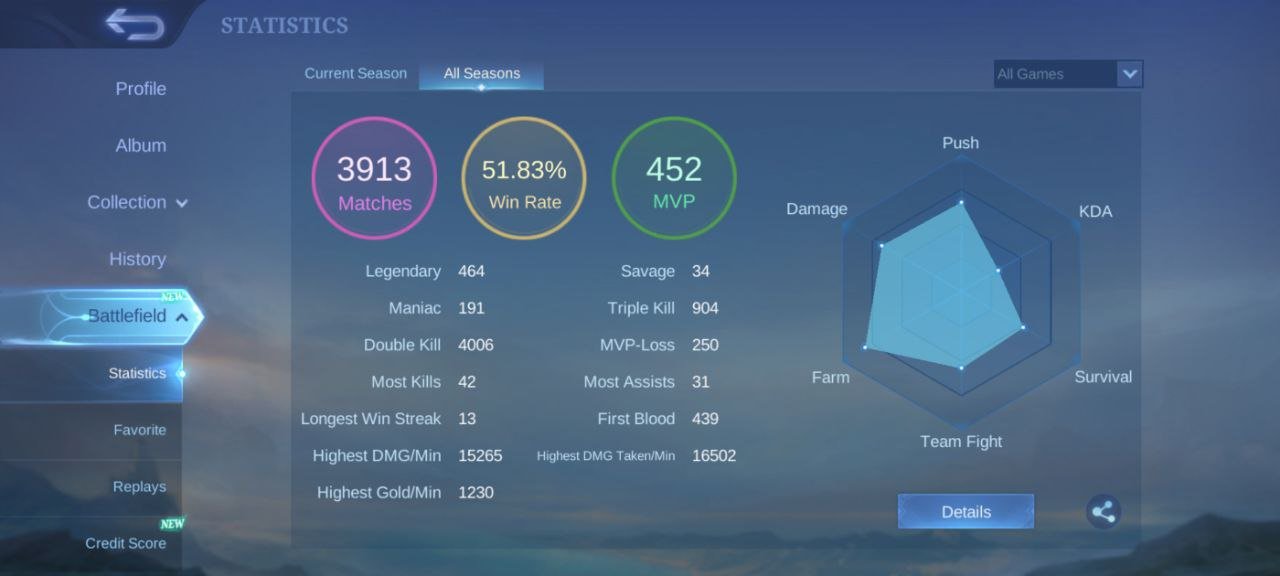This screenshot has height=576, width=1280.
Task: Select the All Seasons tab
Action: [481, 74]
